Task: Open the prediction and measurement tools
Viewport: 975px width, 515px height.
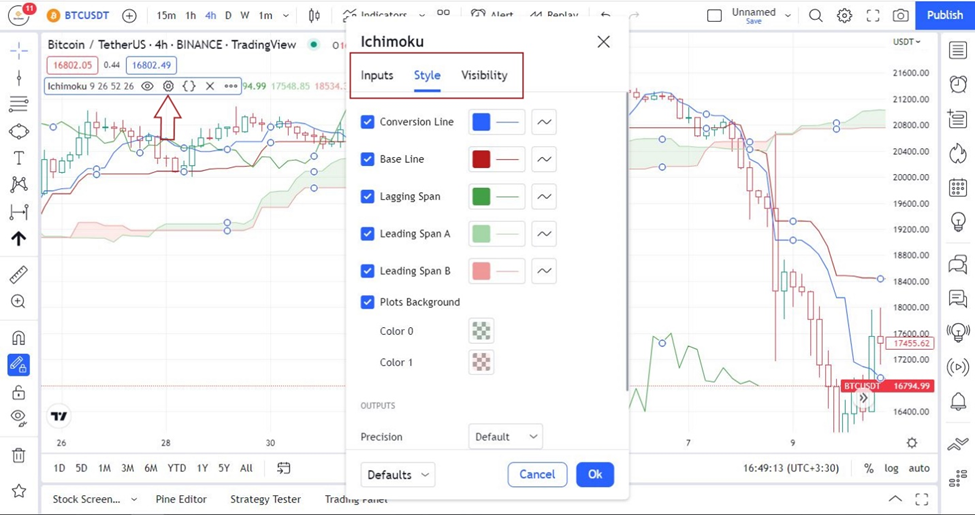Action: [19, 212]
